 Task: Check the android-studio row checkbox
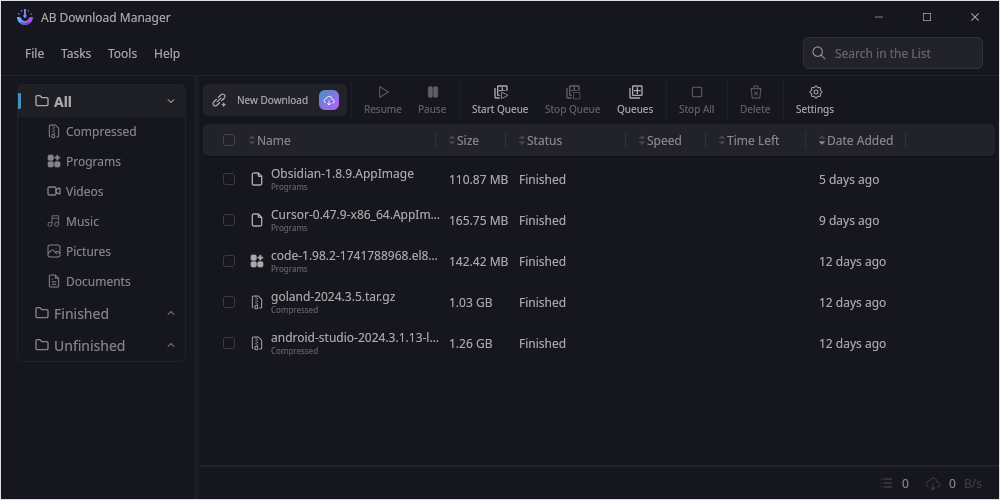click(x=229, y=343)
